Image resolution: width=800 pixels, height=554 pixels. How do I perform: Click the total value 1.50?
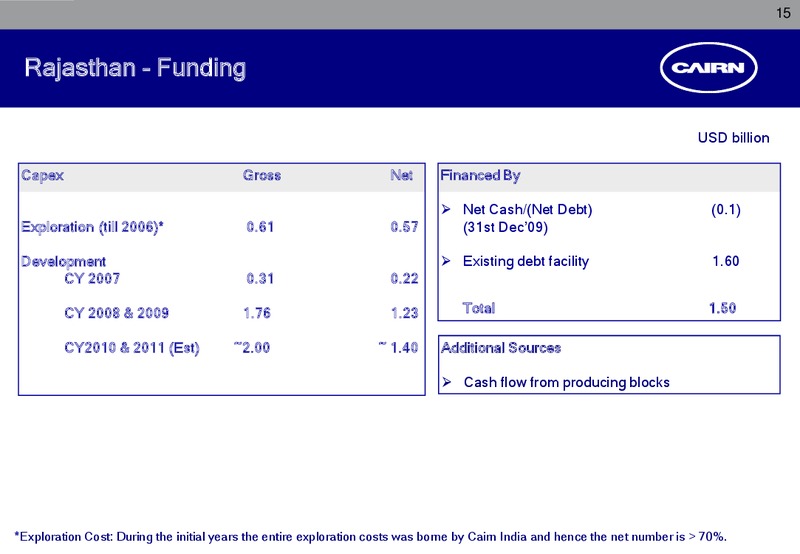722,308
